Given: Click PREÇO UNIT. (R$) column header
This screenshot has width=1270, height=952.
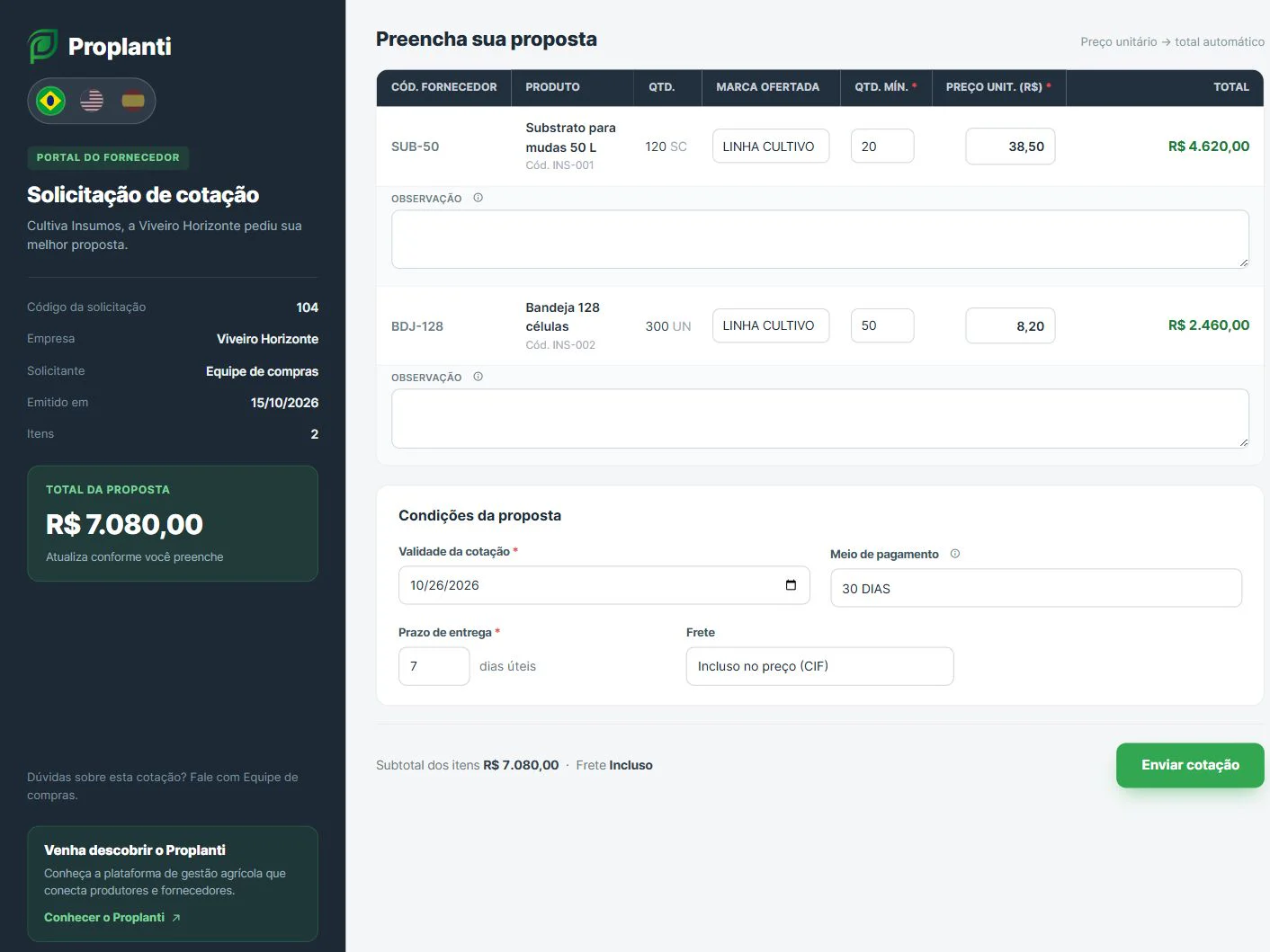Looking at the screenshot, I should [x=998, y=87].
